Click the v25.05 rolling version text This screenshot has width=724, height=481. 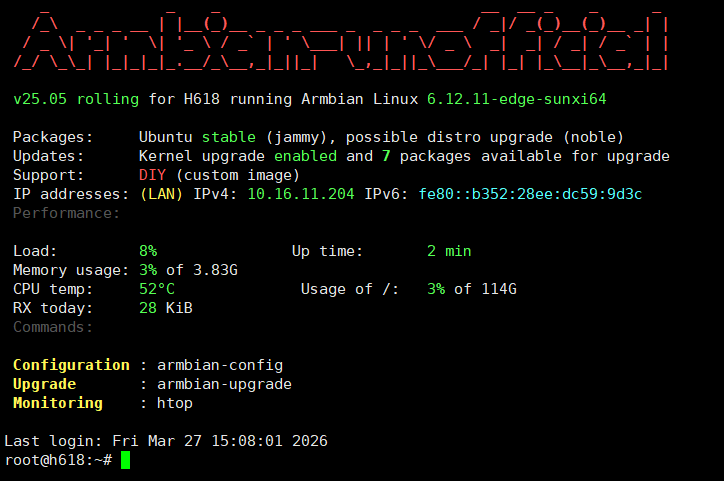pos(76,99)
